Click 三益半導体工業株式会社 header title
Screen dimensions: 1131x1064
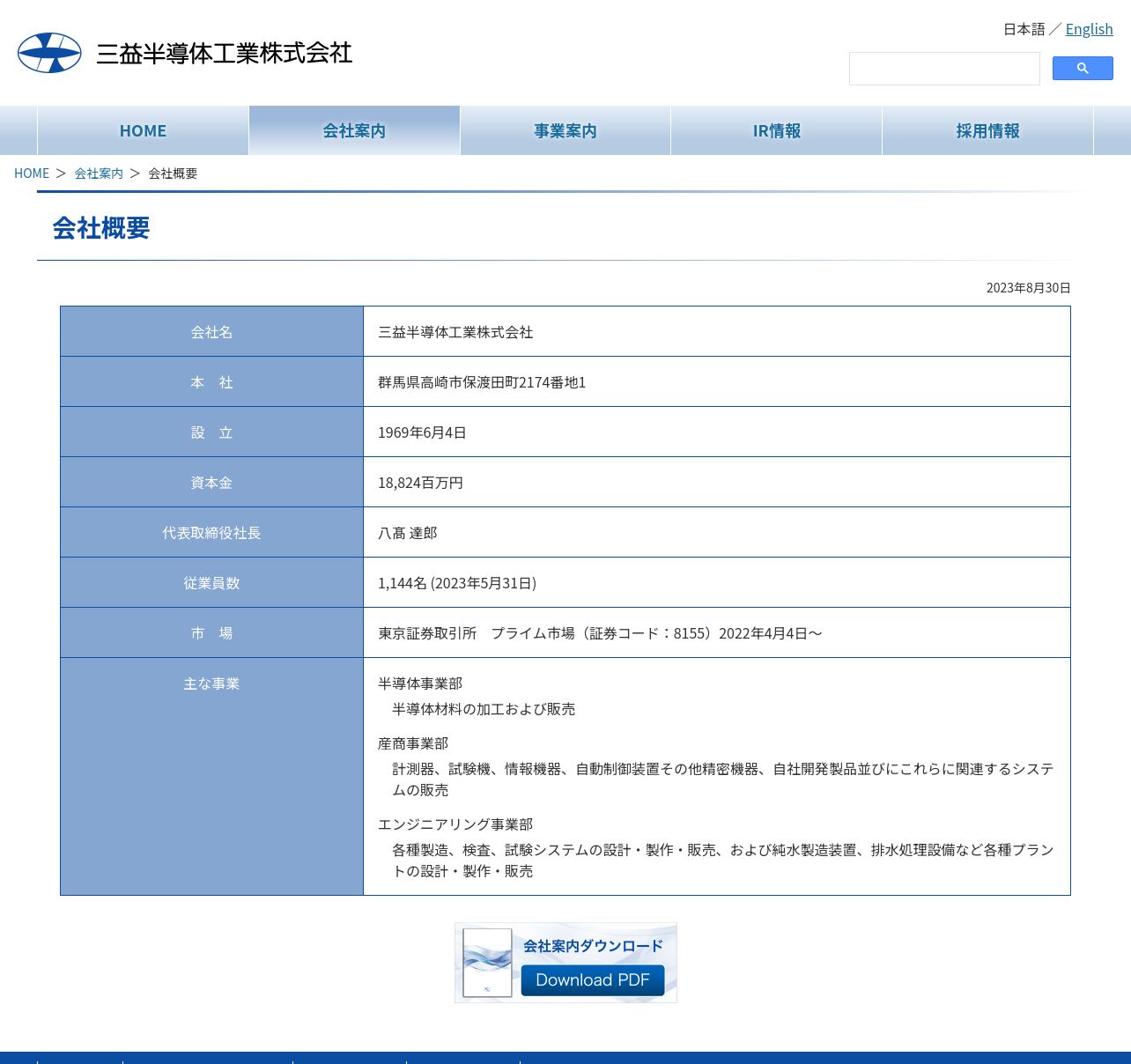tap(224, 53)
